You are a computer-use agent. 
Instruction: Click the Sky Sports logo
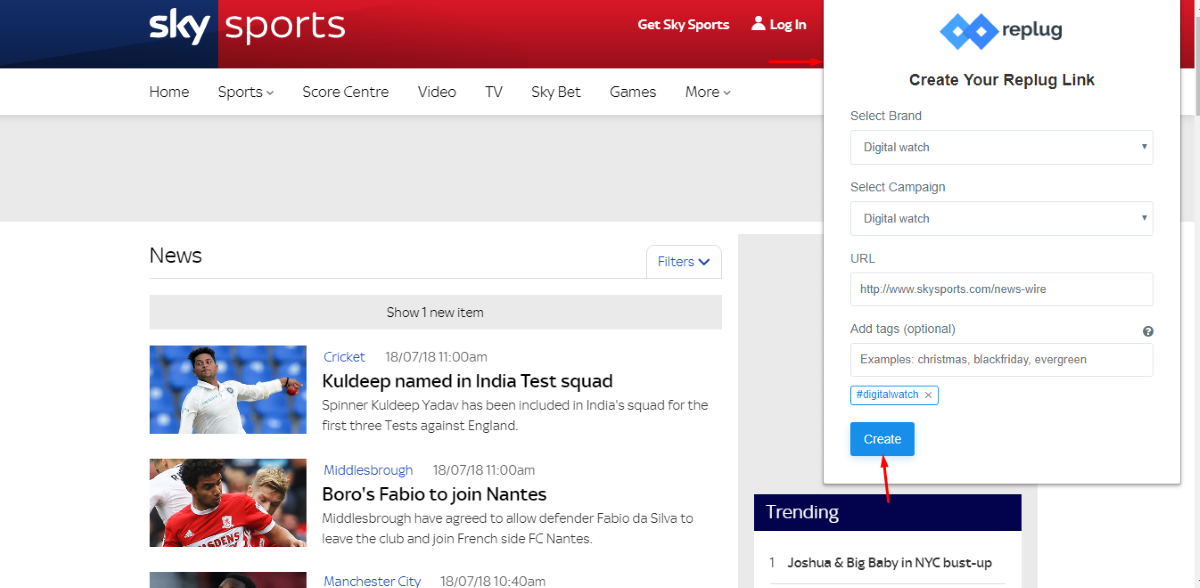point(247,25)
